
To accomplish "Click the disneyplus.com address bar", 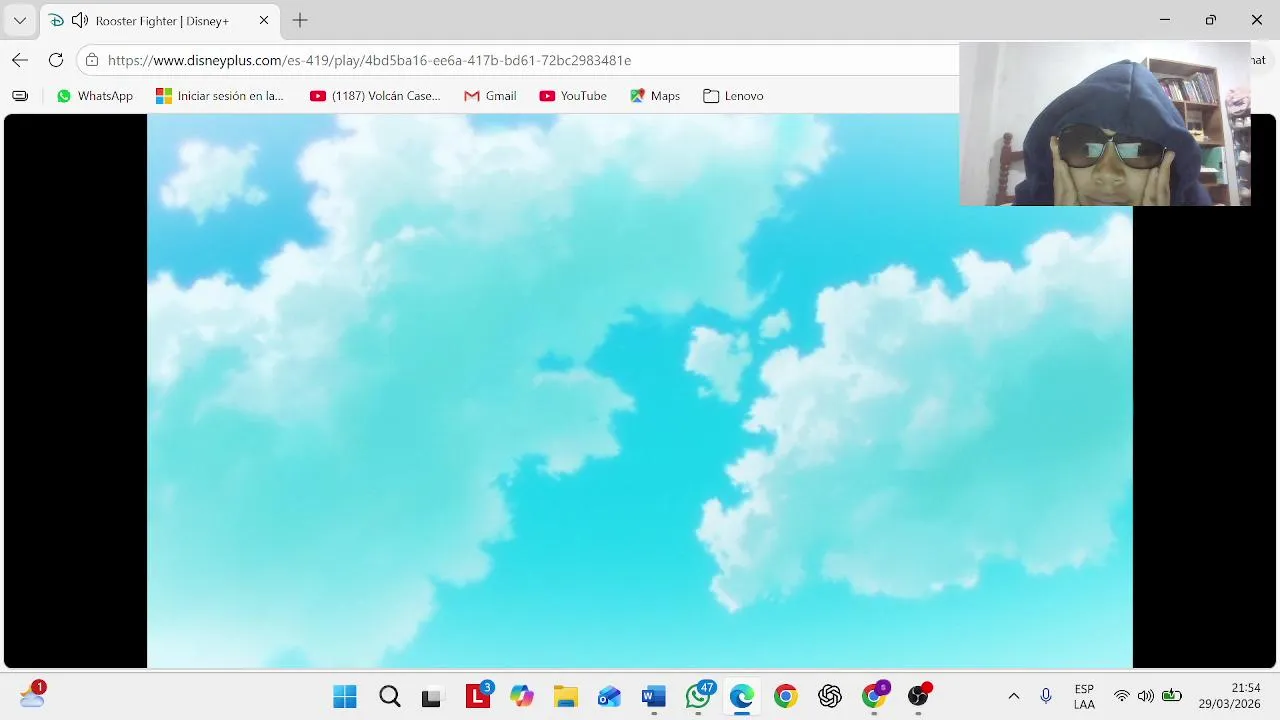I will click(x=520, y=60).
